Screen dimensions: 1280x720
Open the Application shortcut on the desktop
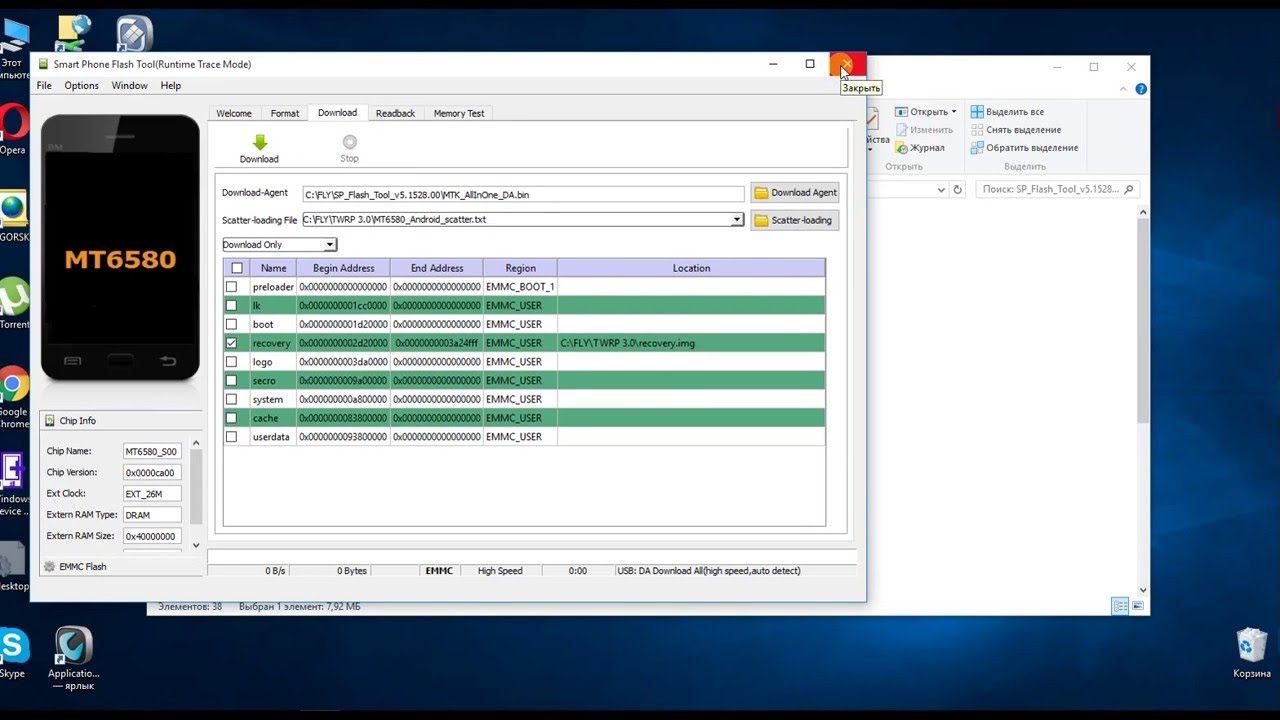(73, 658)
